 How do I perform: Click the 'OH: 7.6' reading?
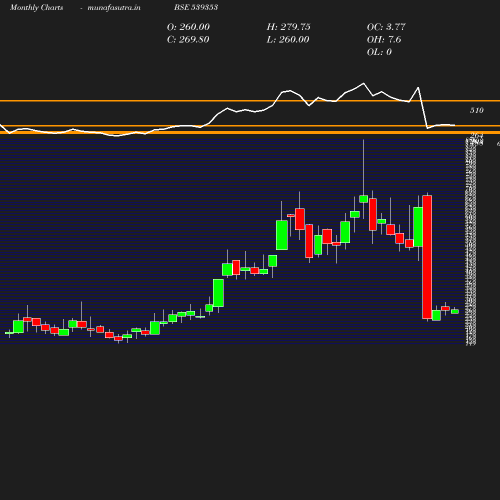coord(384,40)
